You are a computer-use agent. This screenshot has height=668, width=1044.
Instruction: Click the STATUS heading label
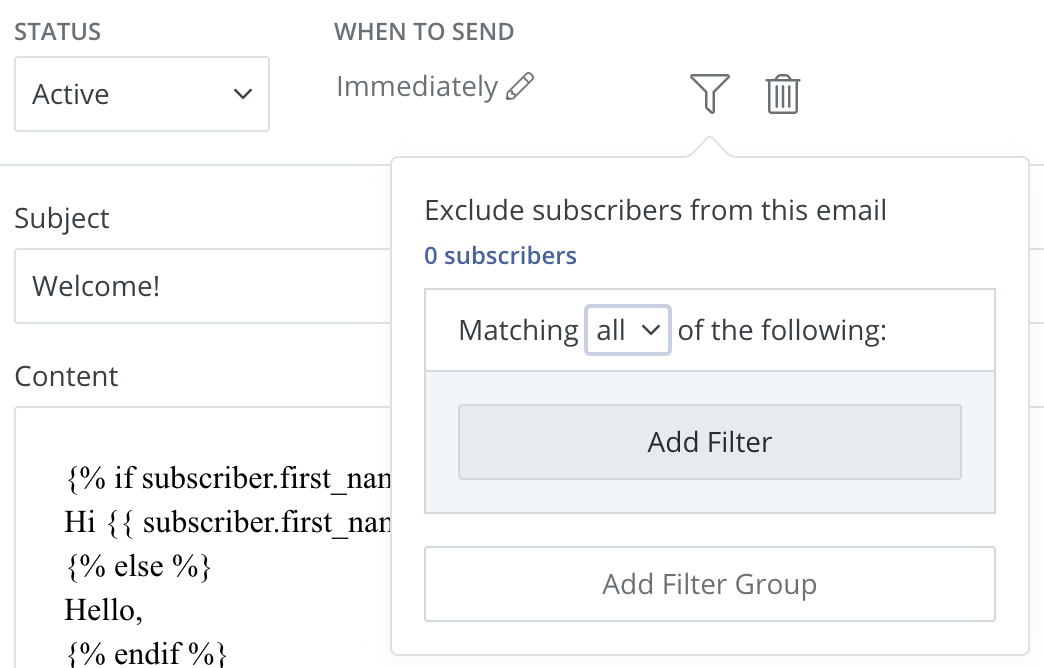pos(57,32)
